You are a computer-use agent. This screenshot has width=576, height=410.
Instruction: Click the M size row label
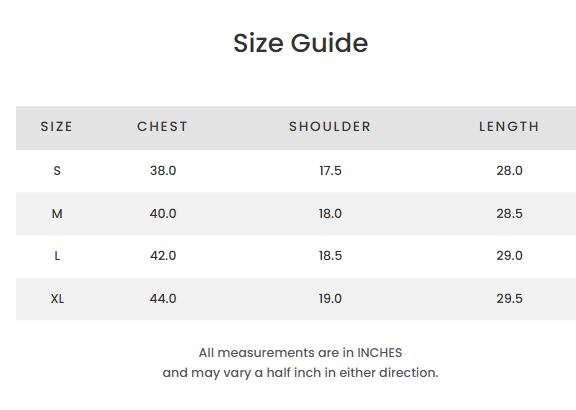pyautogui.click(x=57, y=213)
